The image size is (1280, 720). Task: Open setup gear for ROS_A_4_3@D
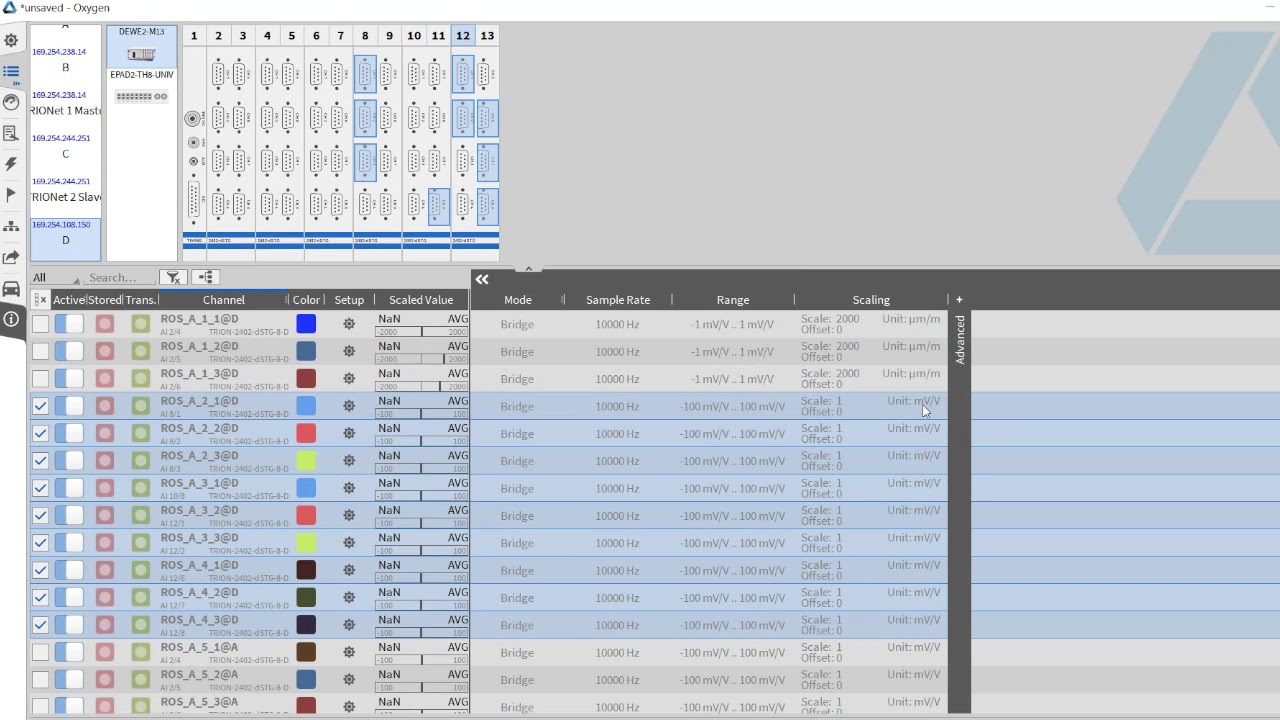[349, 625]
